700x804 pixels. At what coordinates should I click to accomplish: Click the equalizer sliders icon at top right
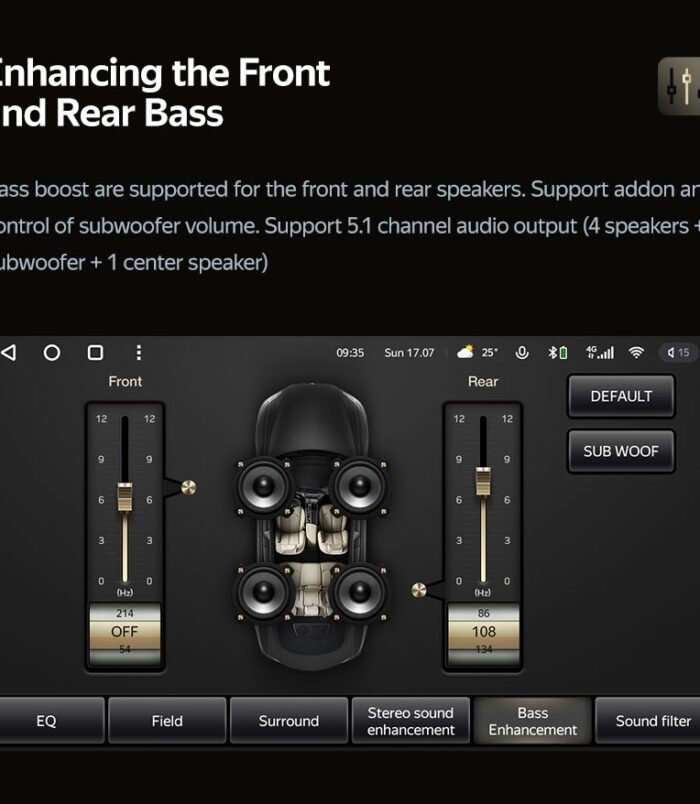[x=679, y=86]
